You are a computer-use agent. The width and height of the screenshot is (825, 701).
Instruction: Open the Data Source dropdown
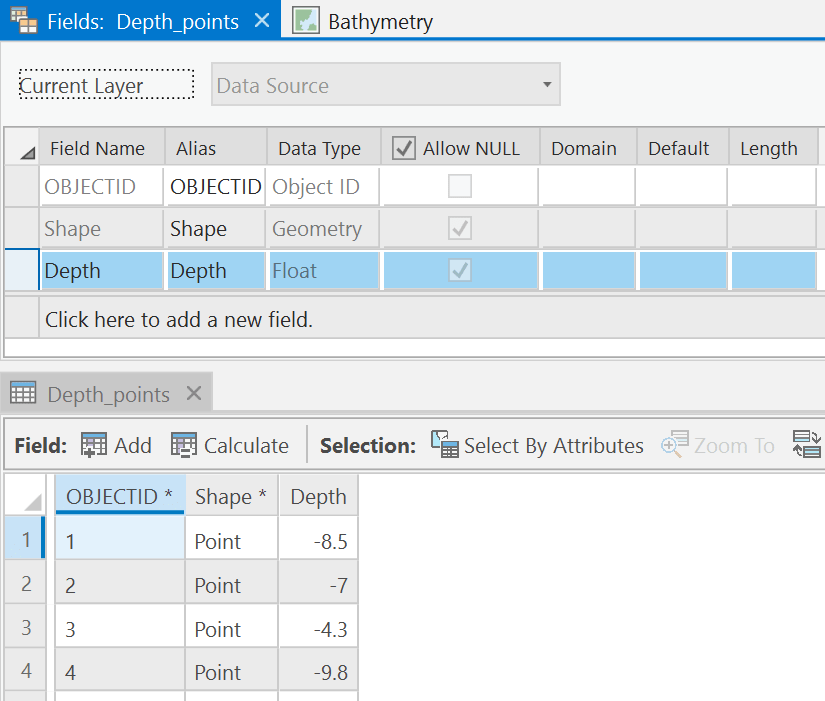(548, 85)
